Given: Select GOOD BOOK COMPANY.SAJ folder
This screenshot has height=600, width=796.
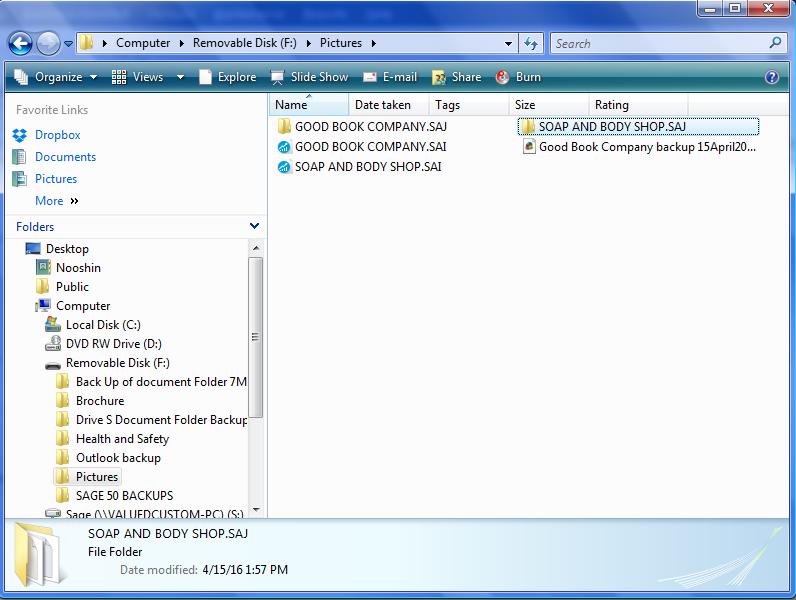Looking at the screenshot, I should (362, 126).
